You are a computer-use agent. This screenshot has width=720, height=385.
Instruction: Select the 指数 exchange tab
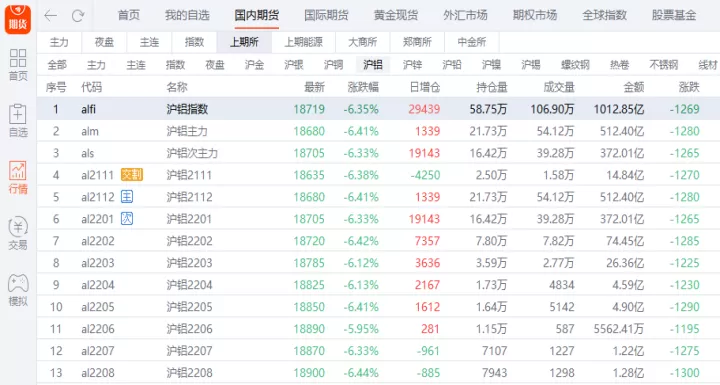pyautogui.click(x=194, y=42)
